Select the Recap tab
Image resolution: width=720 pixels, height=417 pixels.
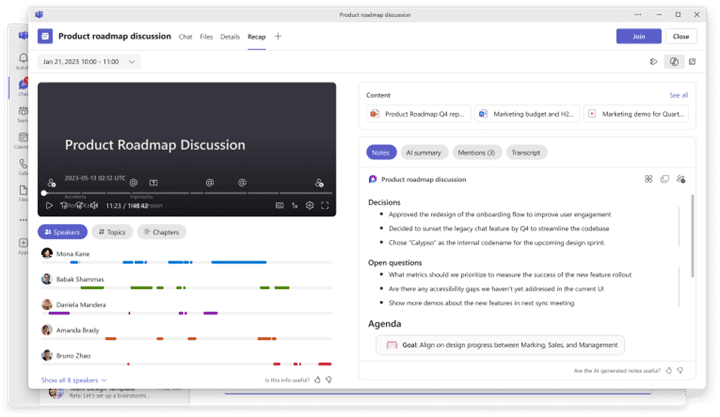pyautogui.click(x=257, y=37)
